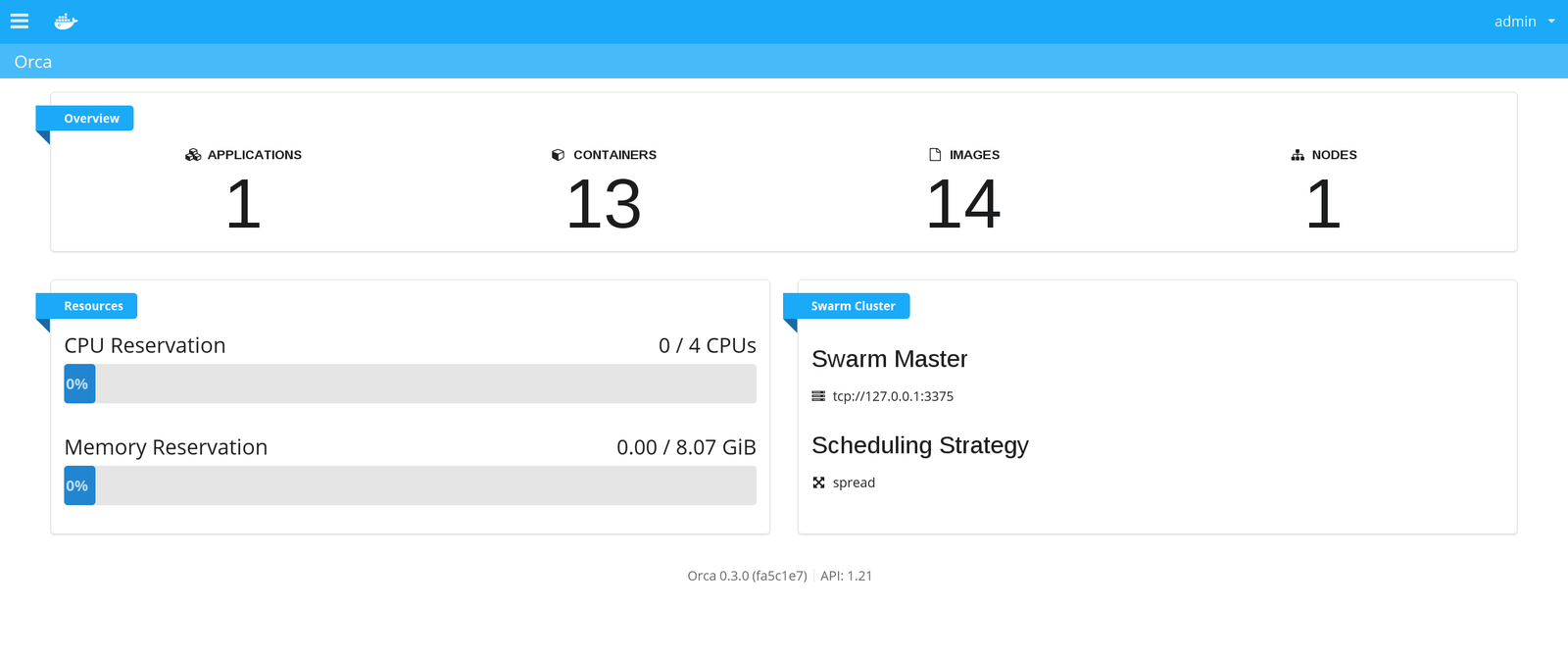Click the Swarm Master heading

coord(889,359)
